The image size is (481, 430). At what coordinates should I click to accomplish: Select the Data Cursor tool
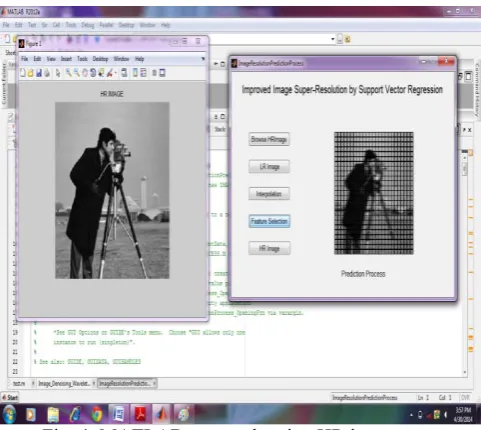[101, 73]
